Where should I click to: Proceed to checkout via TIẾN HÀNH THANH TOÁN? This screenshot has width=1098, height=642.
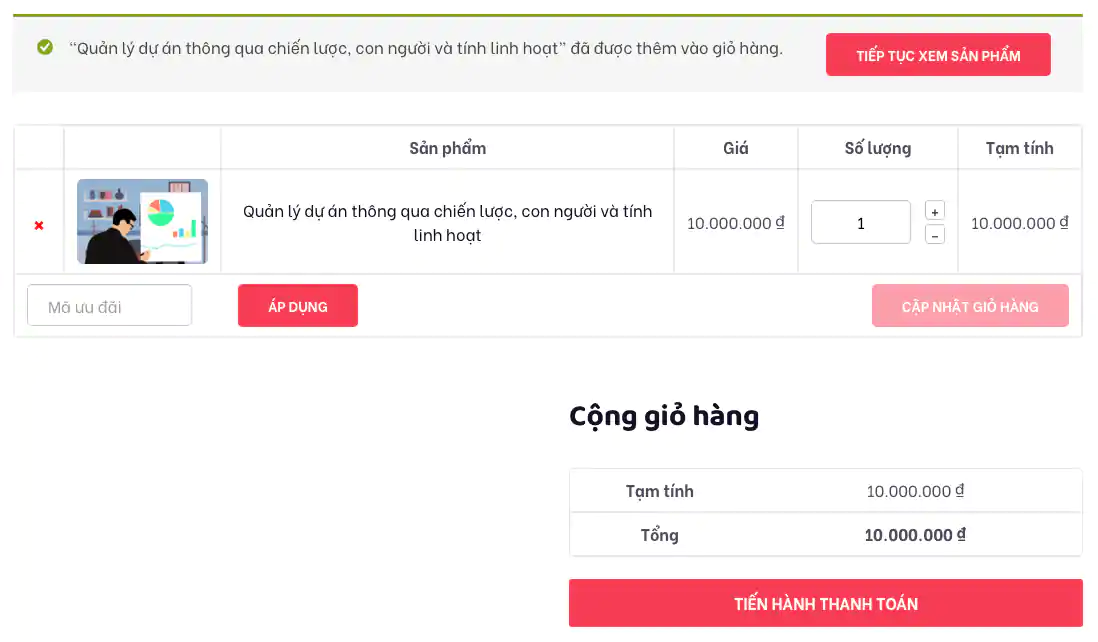point(825,603)
